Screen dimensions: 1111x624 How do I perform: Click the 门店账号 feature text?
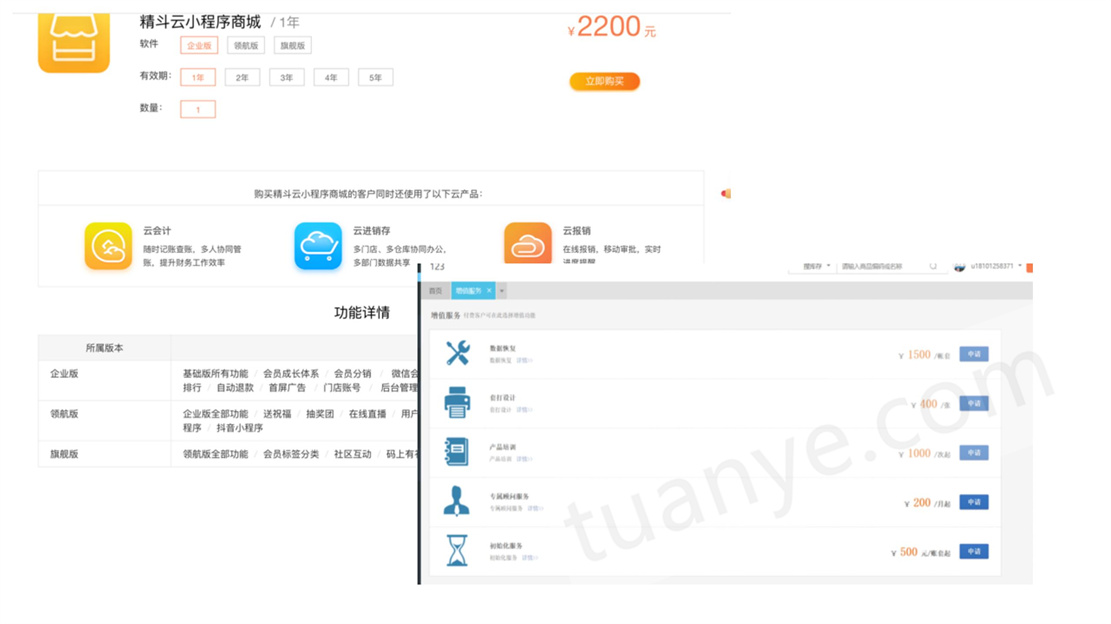tap(342, 388)
